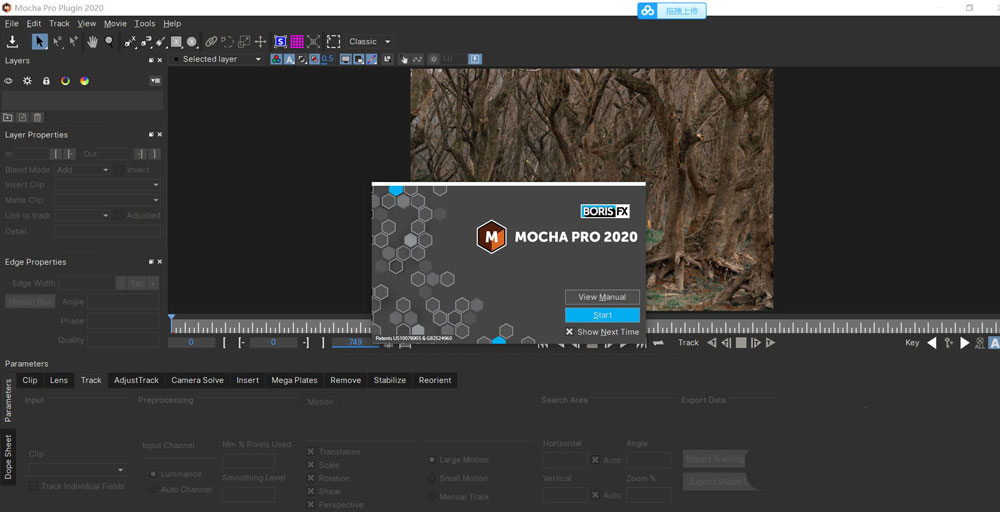This screenshot has width=1000, height=512.
Task: Click the RGB channels display icon
Action: [276, 59]
